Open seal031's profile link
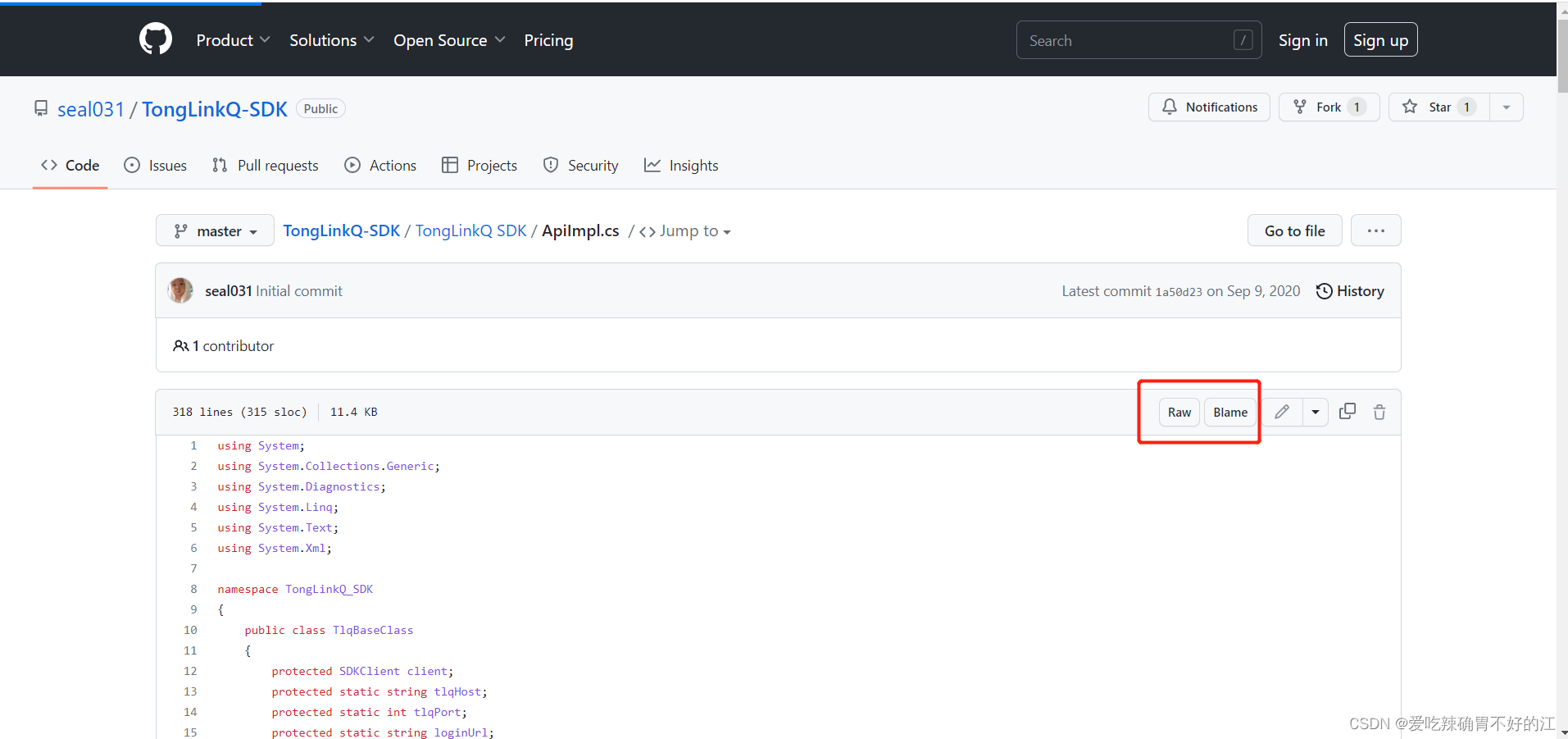This screenshot has height=739, width=1568. (91, 108)
